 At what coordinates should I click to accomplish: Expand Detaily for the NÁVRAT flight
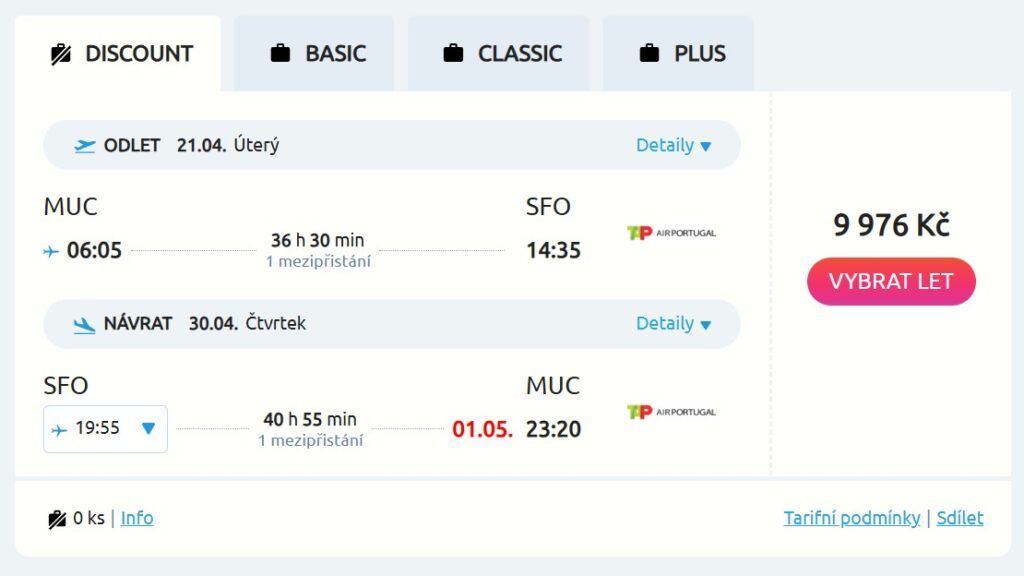point(673,324)
